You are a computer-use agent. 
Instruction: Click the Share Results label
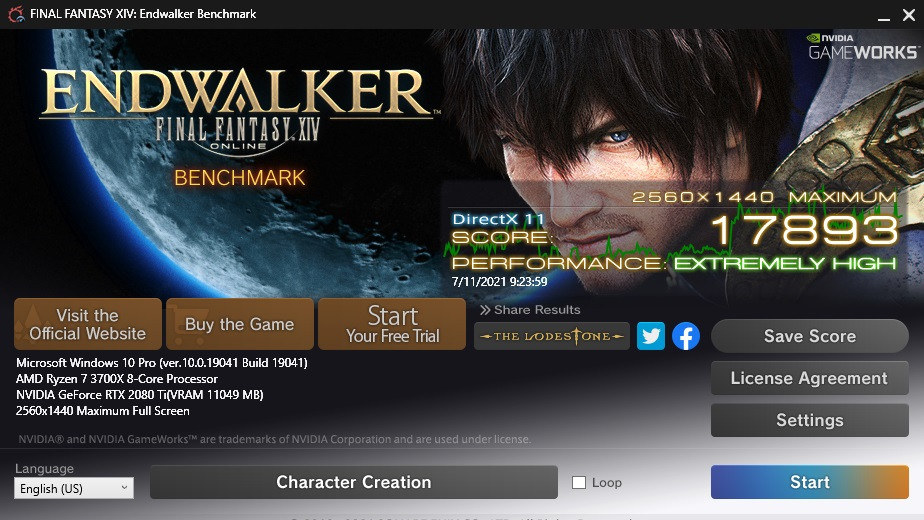coord(530,310)
